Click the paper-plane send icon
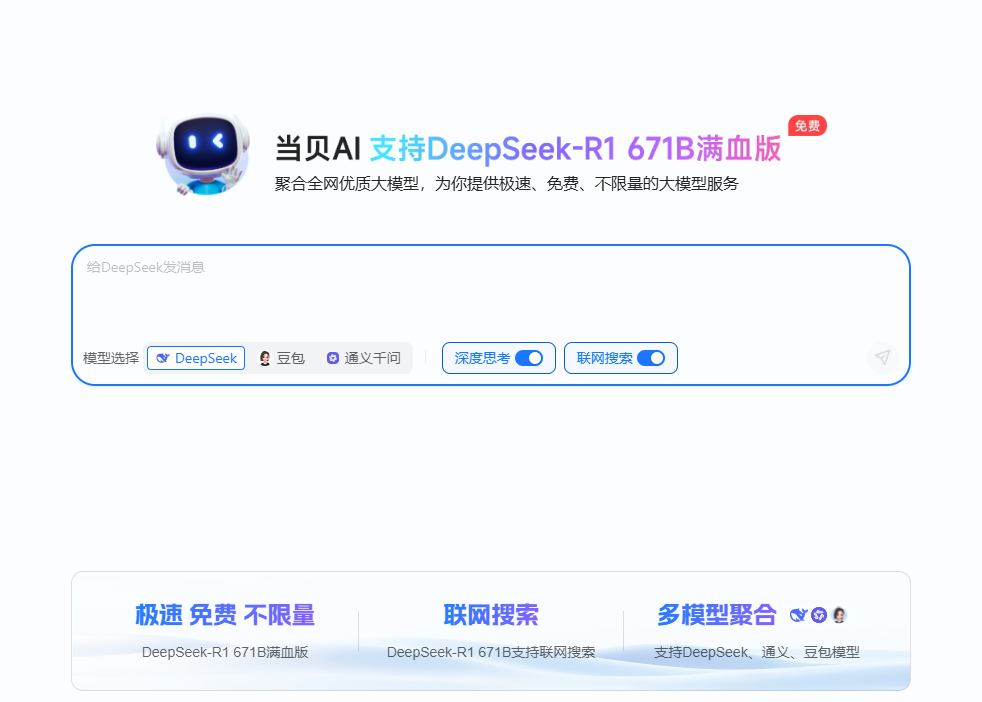The image size is (982, 702). pyautogui.click(x=882, y=357)
